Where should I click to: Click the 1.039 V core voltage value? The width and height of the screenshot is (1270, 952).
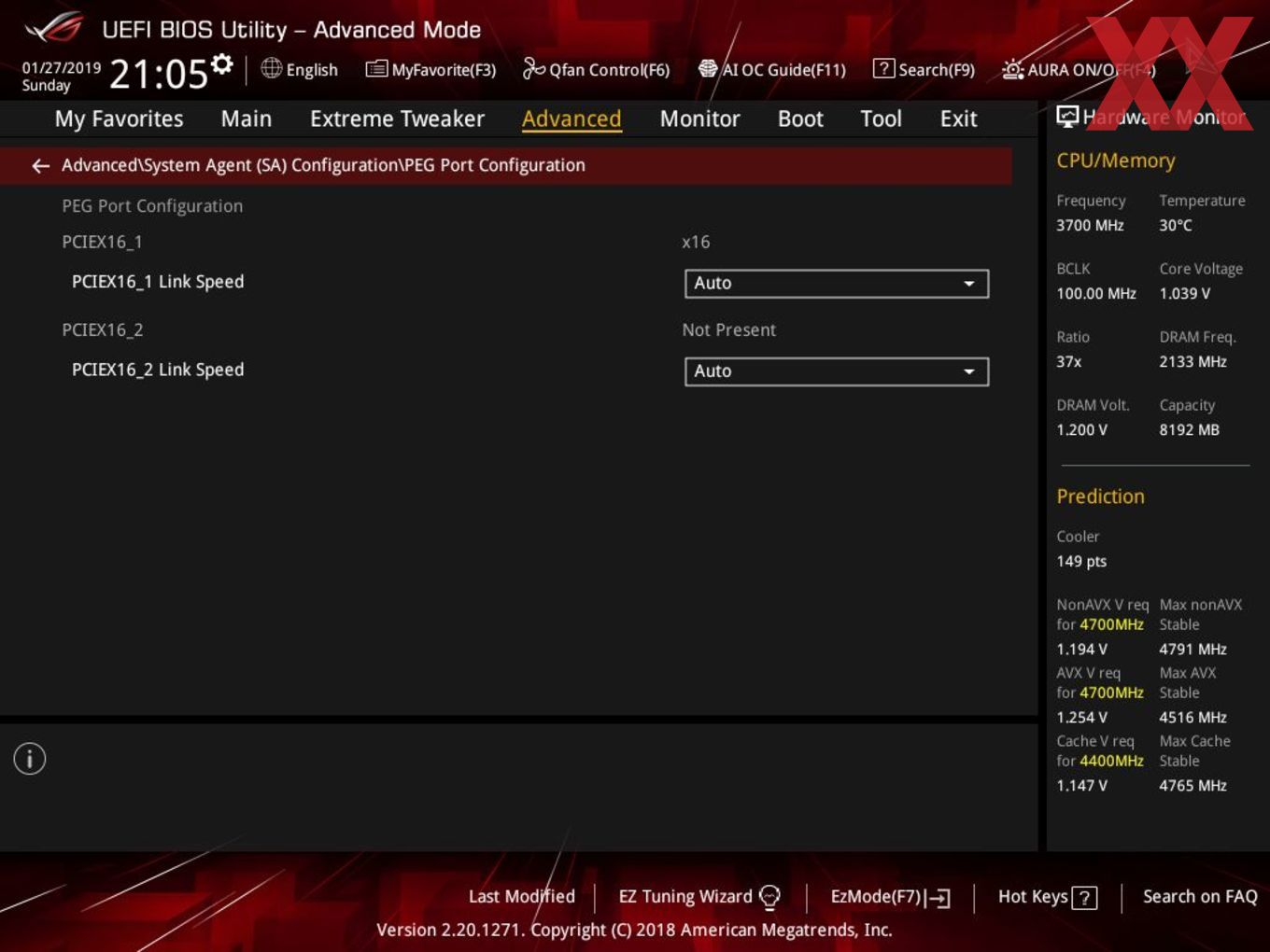click(1184, 293)
